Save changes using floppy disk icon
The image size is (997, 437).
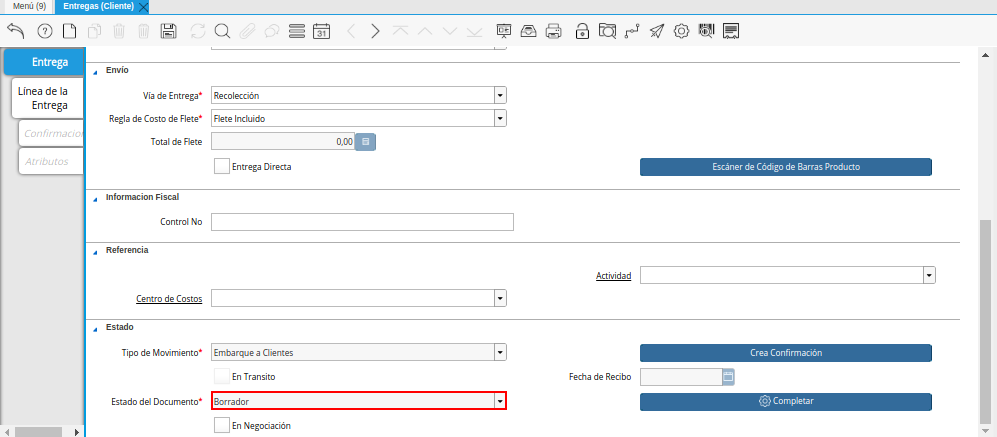[168, 31]
